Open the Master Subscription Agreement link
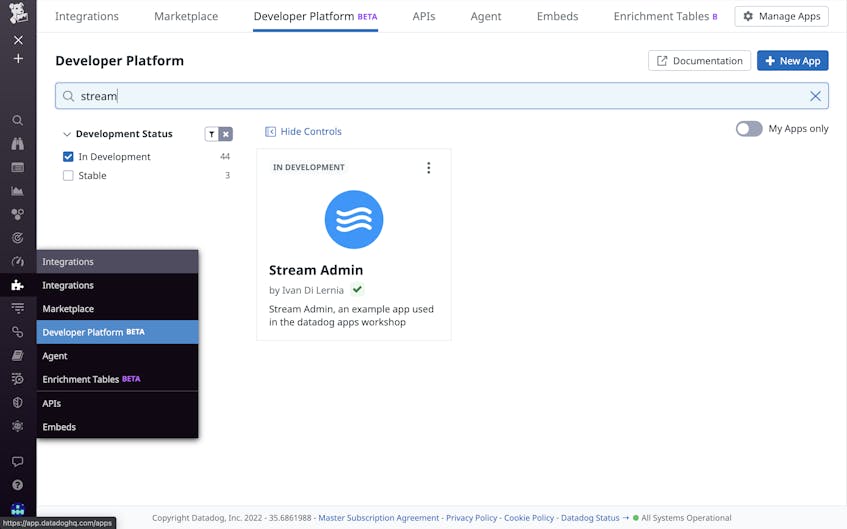Image resolution: width=847 pixels, height=529 pixels. tap(379, 518)
